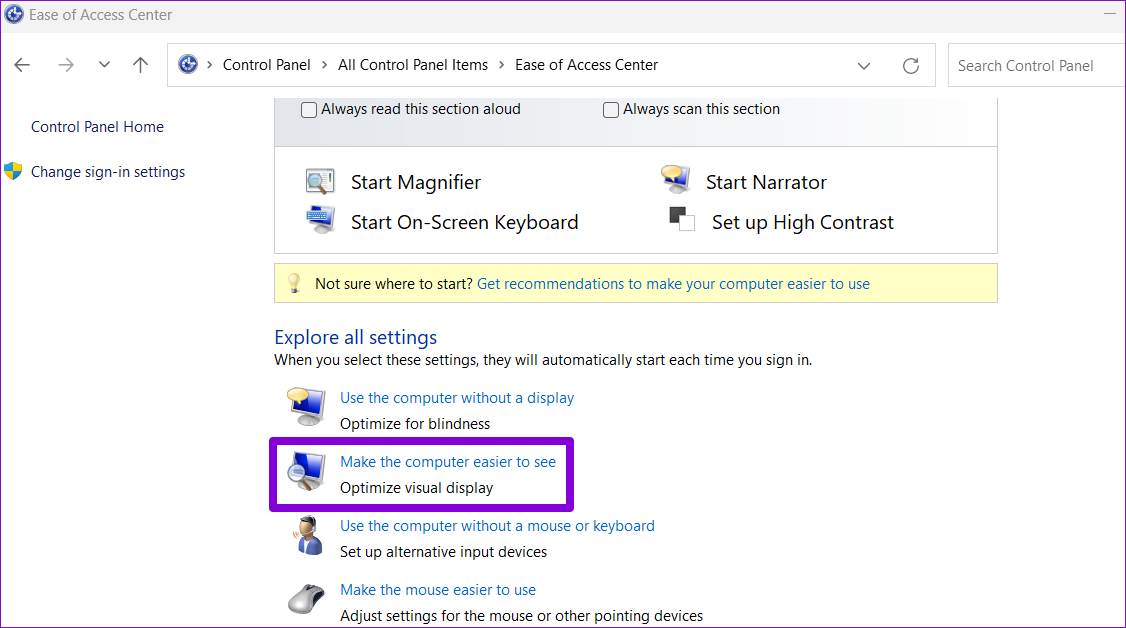1126x628 pixels.
Task: Select All Control Panel Items breadcrumb
Action: pos(412,65)
